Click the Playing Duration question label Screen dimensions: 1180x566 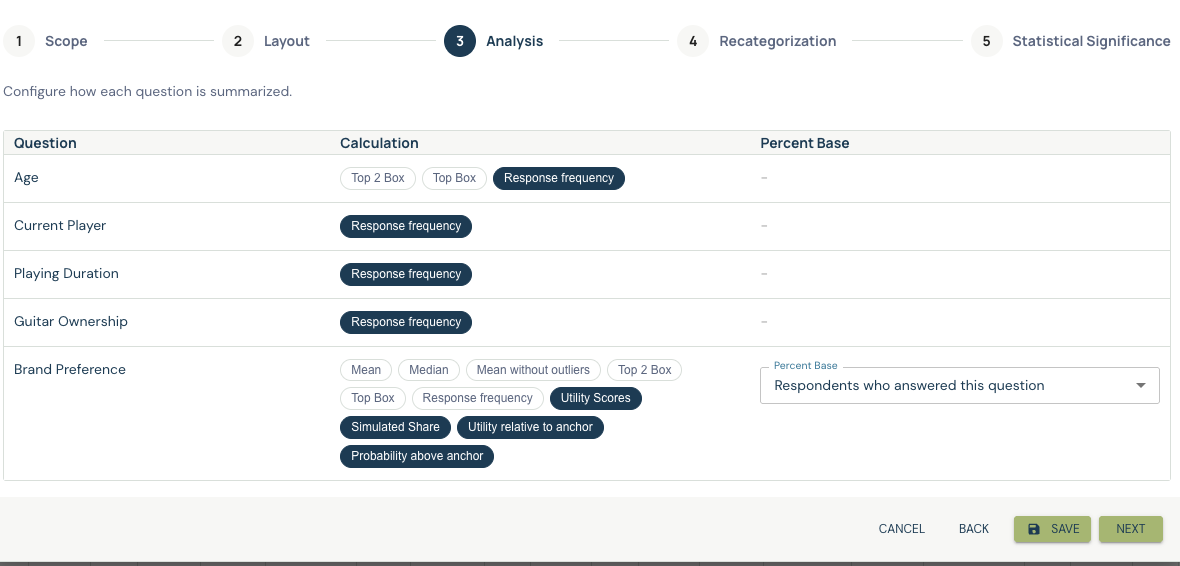pyautogui.click(x=66, y=274)
